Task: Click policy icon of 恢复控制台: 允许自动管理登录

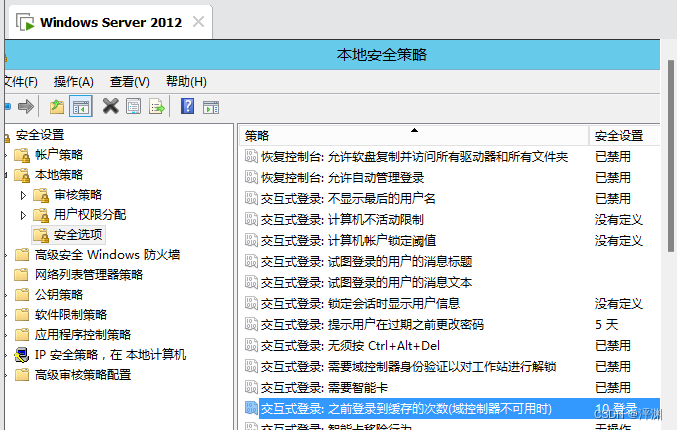Action: point(251,177)
